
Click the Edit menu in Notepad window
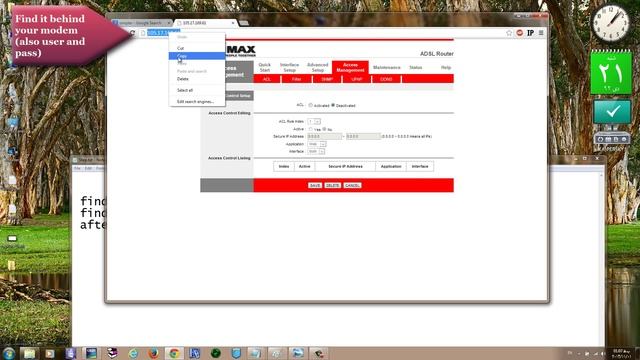tap(88, 168)
